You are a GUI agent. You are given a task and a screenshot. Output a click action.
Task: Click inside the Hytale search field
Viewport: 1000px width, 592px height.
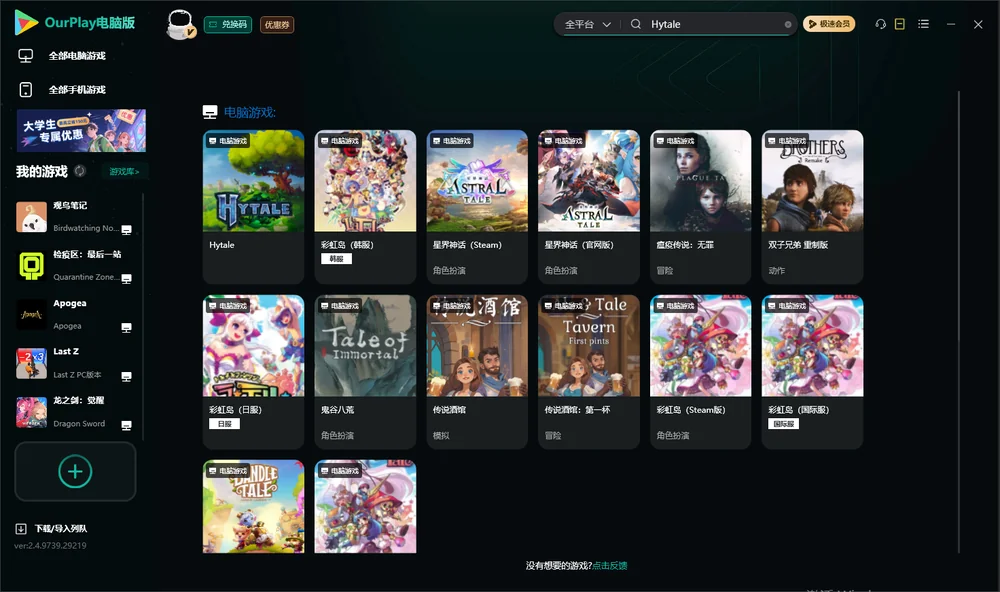pos(716,24)
